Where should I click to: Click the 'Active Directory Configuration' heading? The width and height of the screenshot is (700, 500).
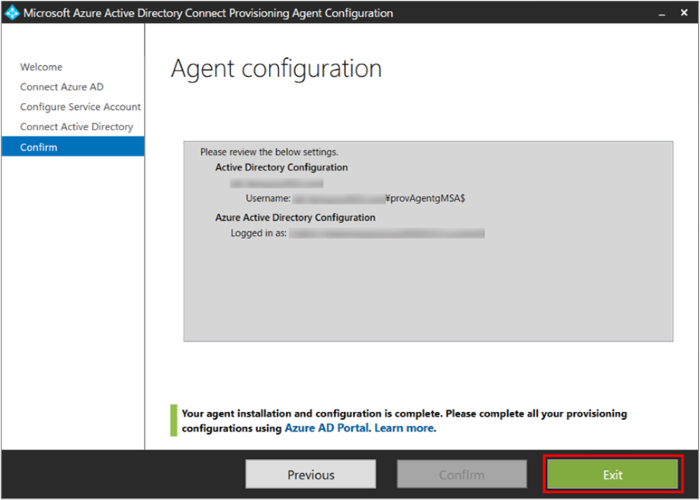pyautogui.click(x=282, y=167)
